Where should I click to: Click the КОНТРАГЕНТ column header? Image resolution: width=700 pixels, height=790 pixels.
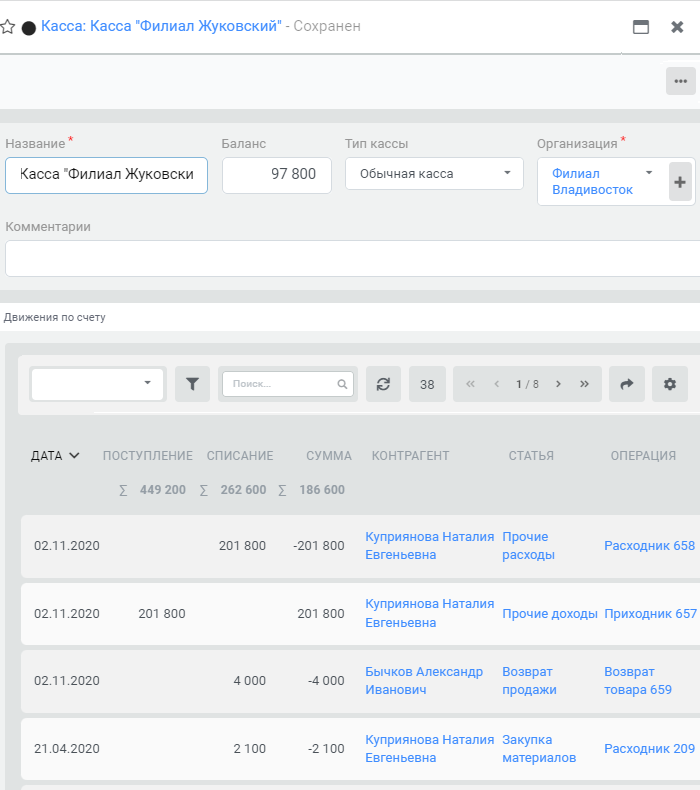tap(410, 455)
